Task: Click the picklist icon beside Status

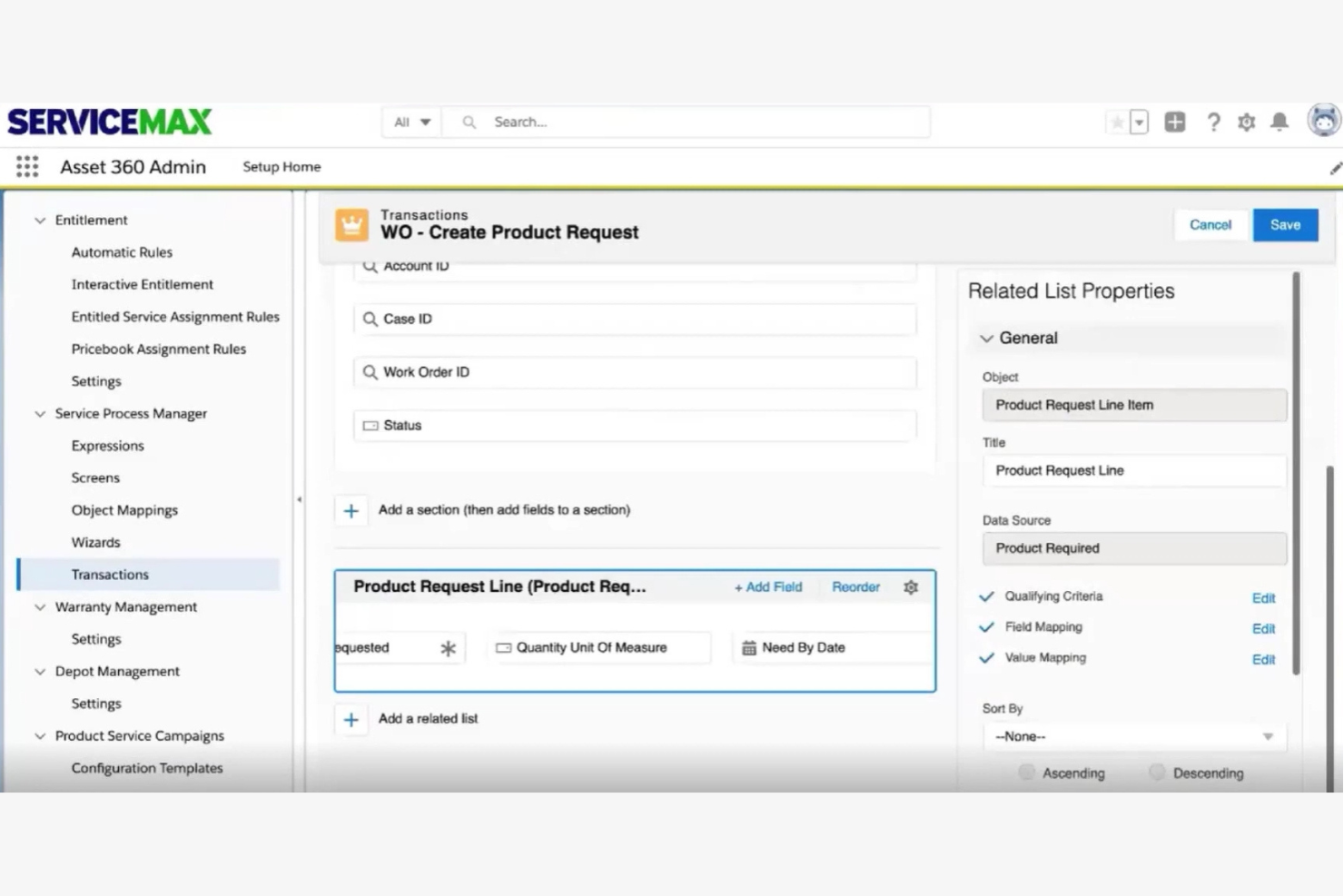Action: 371,426
